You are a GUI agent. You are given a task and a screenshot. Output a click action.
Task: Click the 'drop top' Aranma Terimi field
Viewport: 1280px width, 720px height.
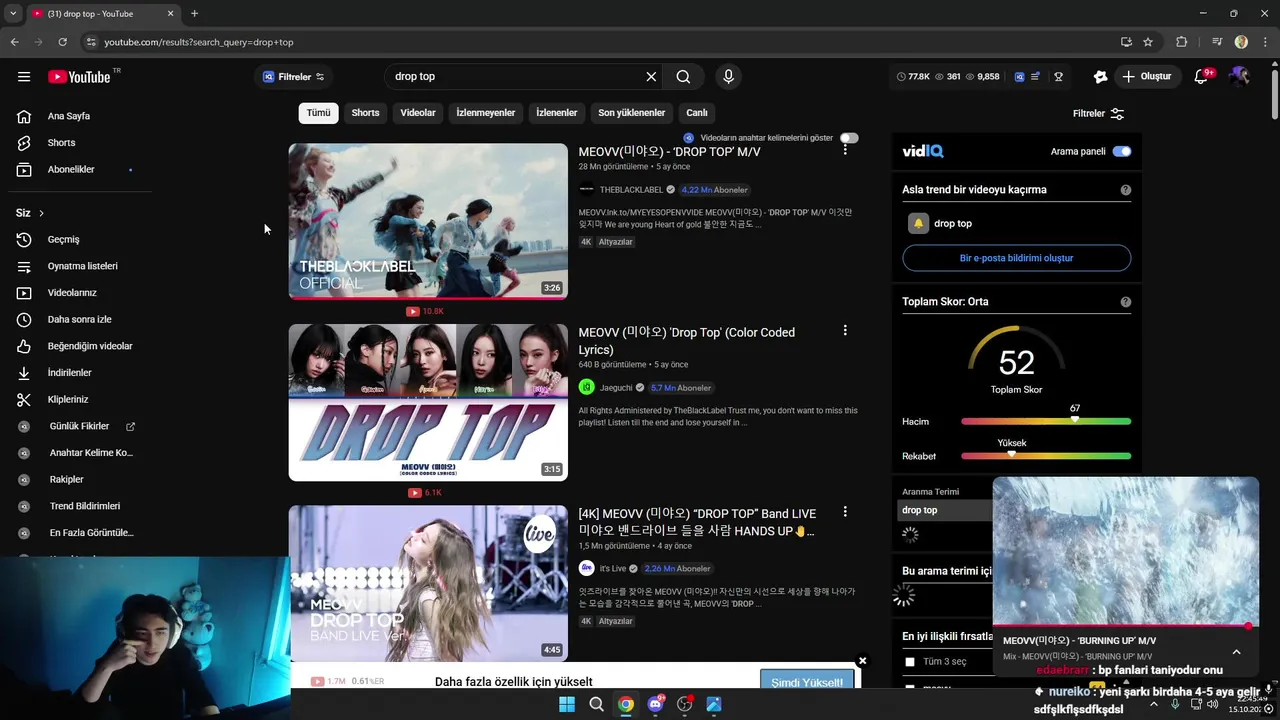point(945,510)
